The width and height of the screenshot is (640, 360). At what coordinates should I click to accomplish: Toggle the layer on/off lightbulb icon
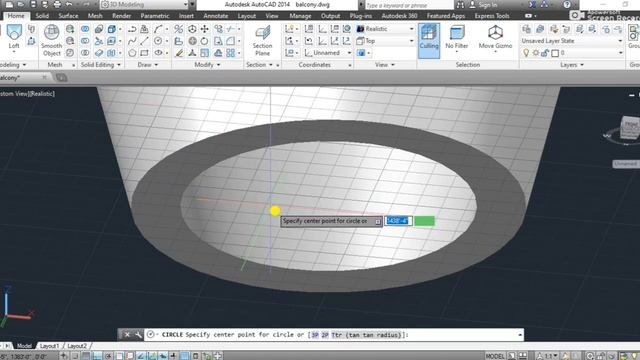pyautogui.click(x=526, y=53)
